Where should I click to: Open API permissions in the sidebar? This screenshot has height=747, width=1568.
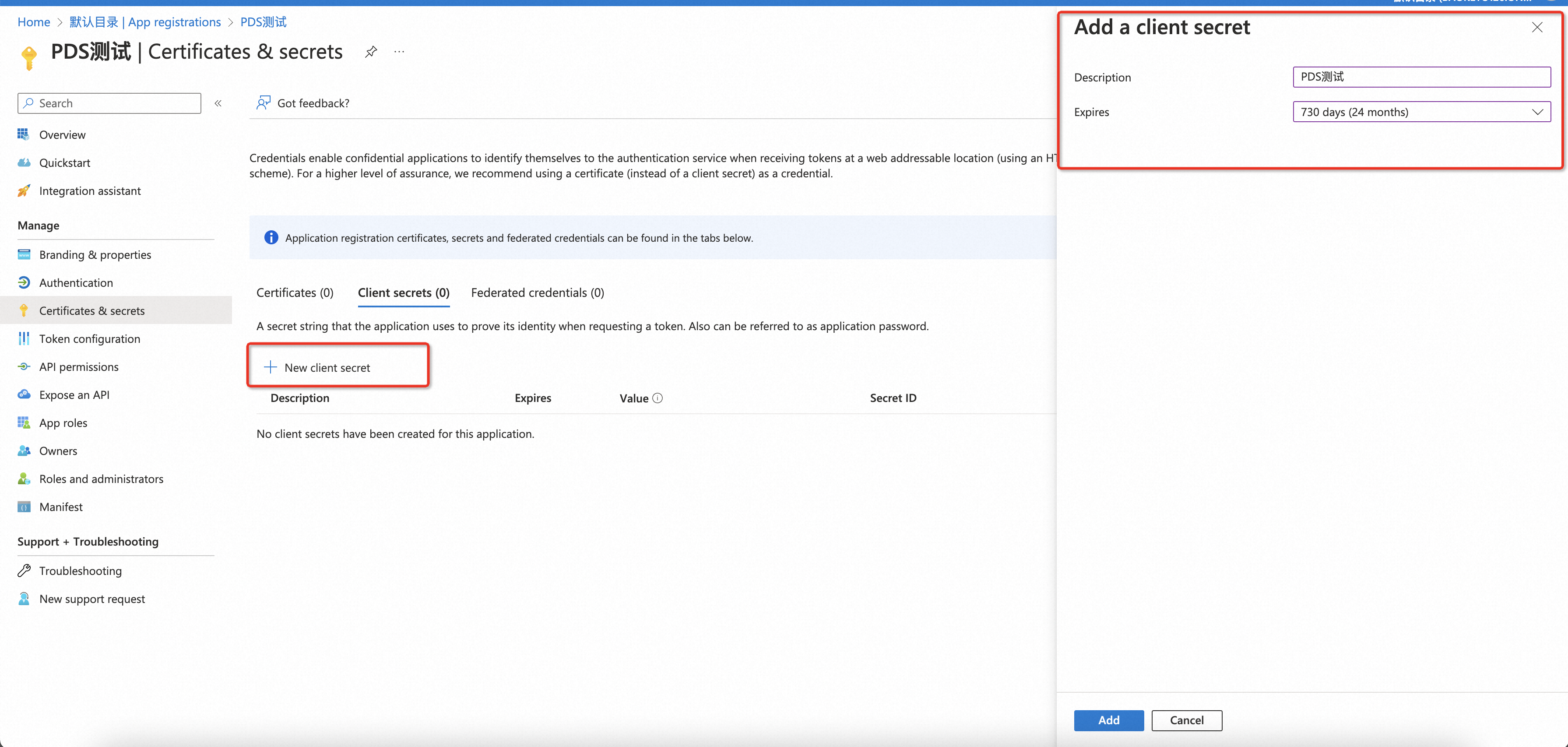(78, 367)
